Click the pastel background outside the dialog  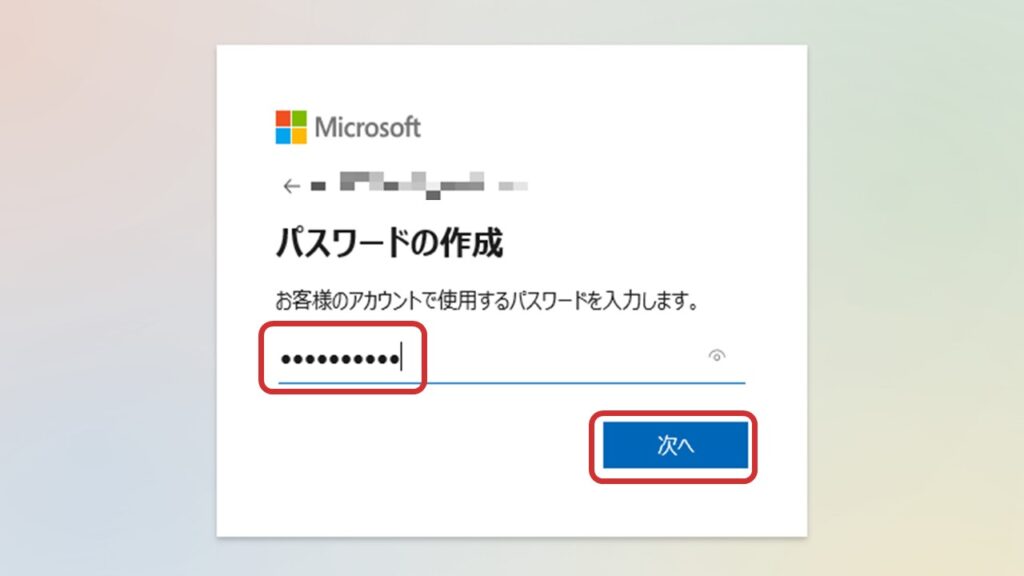[x=104, y=287]
